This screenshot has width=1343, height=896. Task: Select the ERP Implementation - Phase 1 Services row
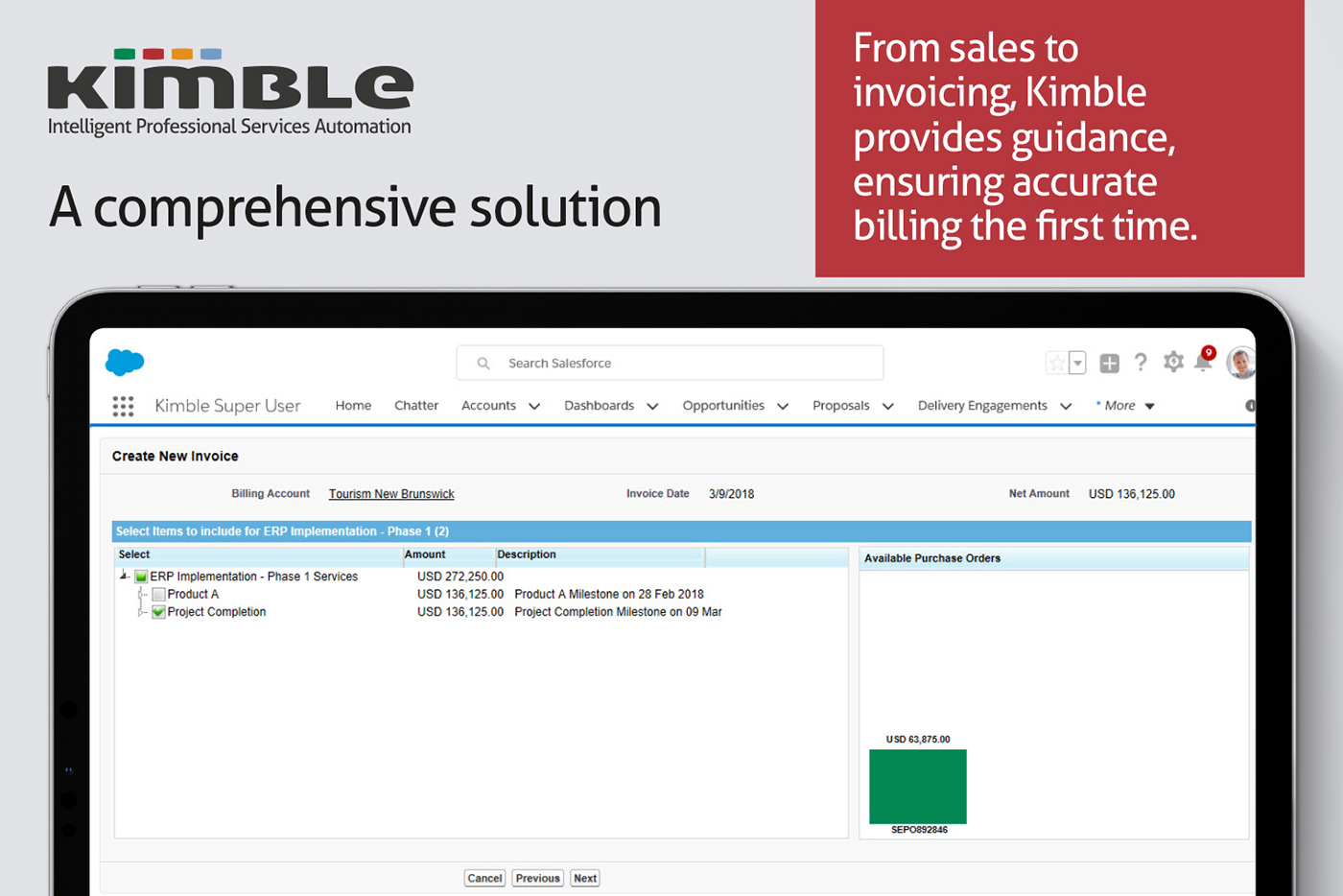pyautogui.click(x=253, y=577)
